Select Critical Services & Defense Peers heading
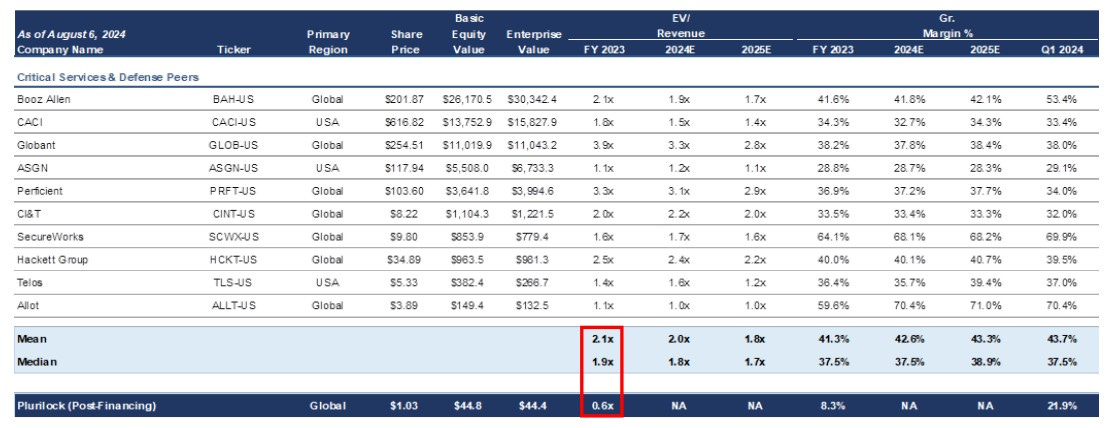Viewport: 1115px width, 428px height. tap(107, 77)
